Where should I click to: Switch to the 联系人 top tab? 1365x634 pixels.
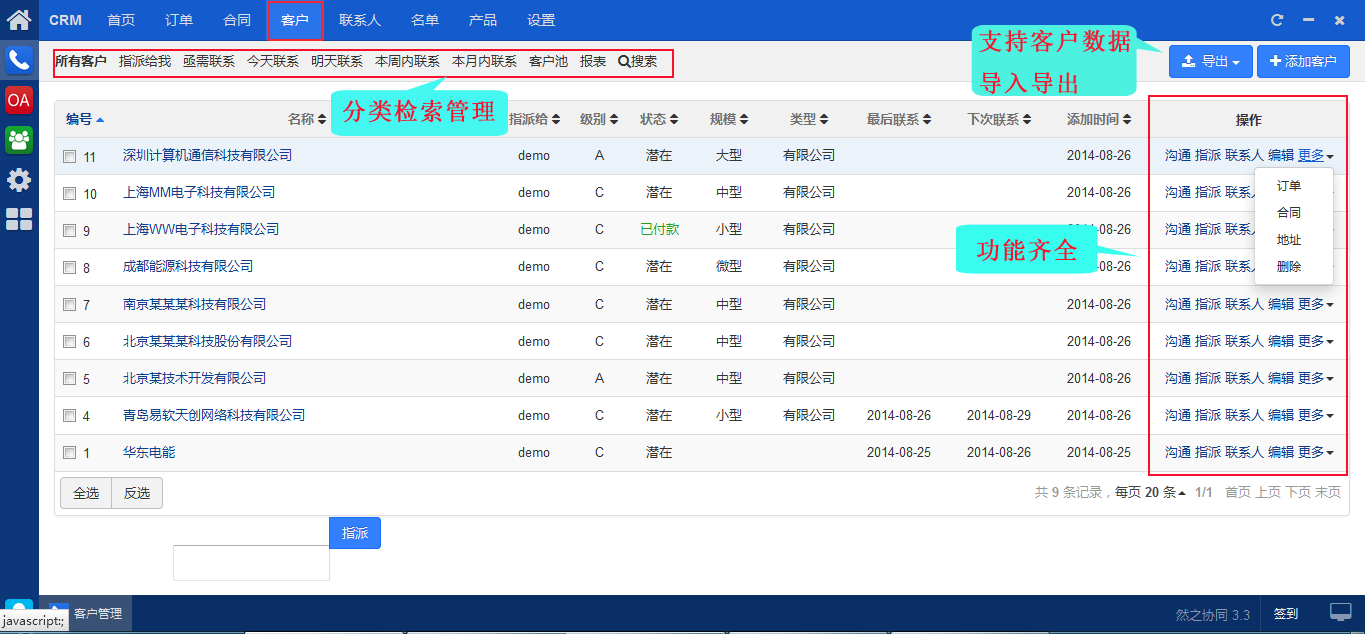tap(360, 20)
